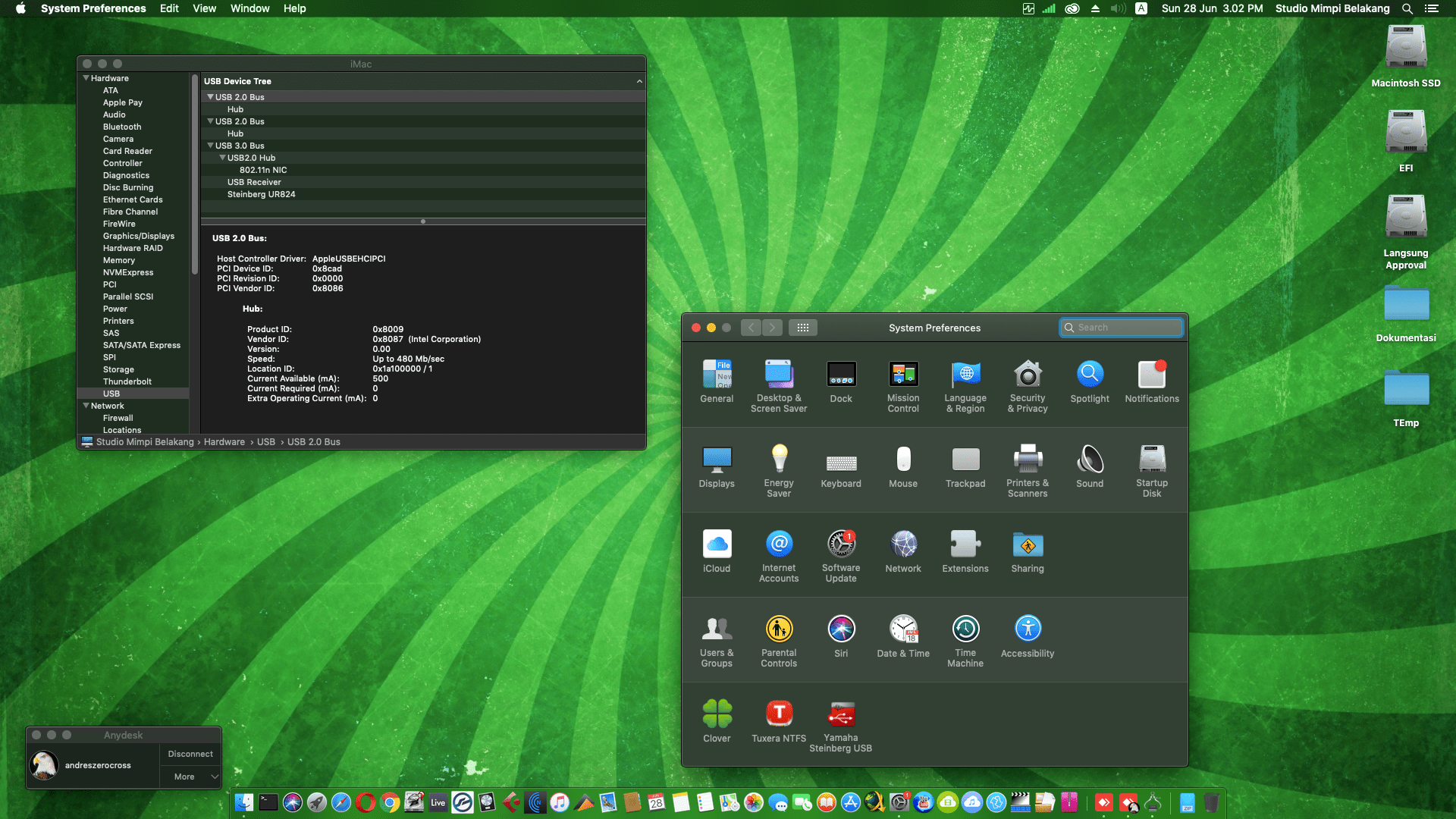Open Spotlight search in menu bar
The width and height of the screenshot is (1456, 819).
click(1407, 8)
